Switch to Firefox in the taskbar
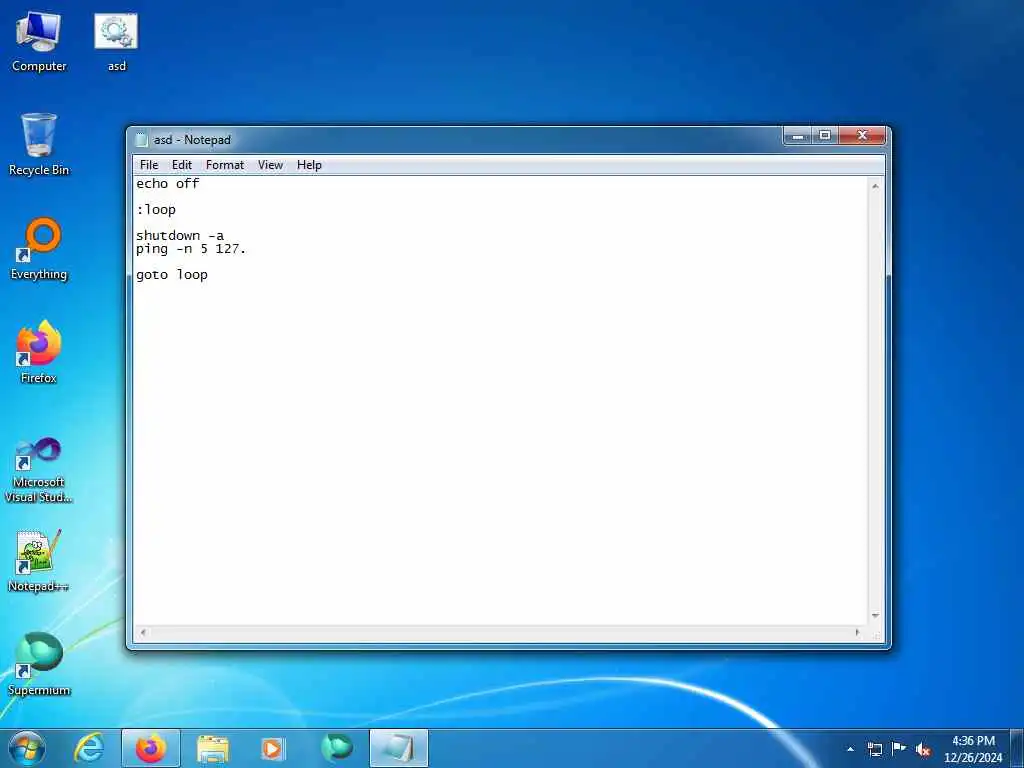 [151, 748]
